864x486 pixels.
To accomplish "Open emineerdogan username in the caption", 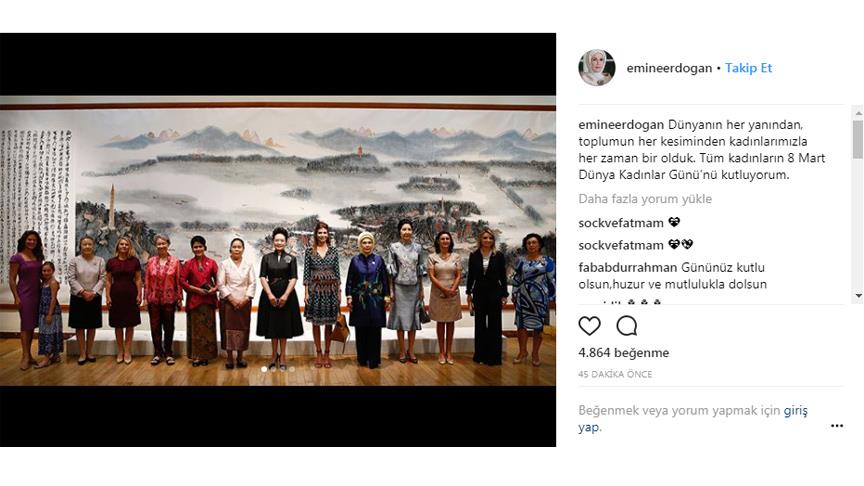I will 621,125.
